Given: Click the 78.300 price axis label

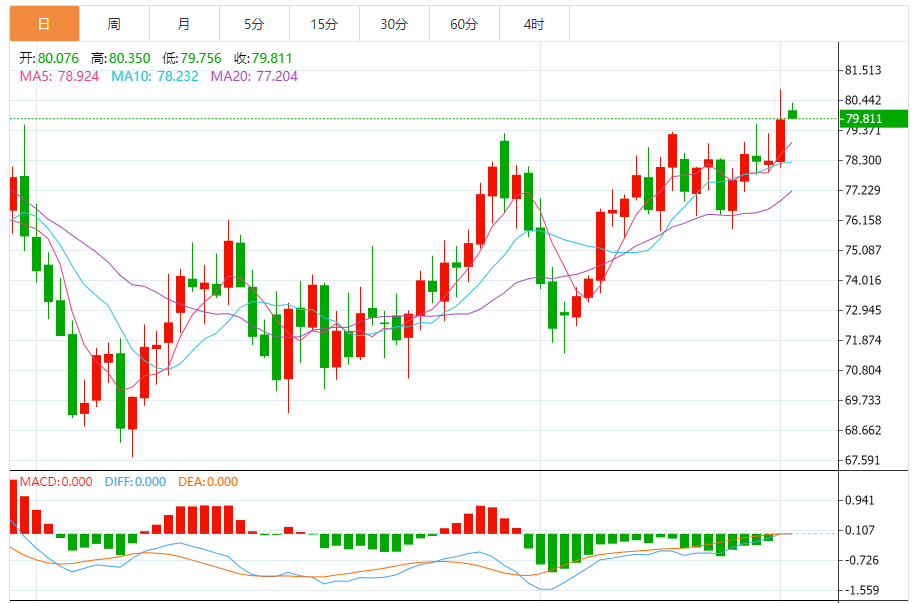Looking at the screenshot, I should (863, 160).
